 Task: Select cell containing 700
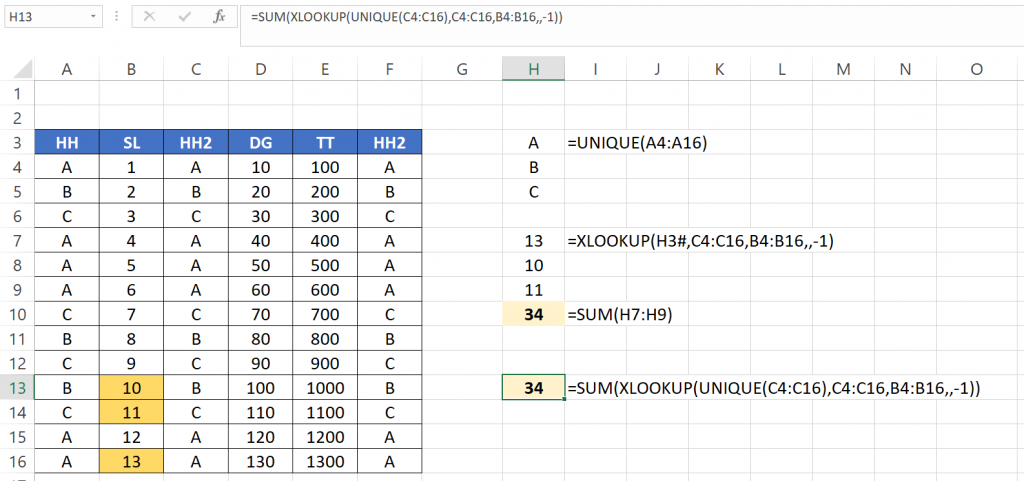point(325,314)
